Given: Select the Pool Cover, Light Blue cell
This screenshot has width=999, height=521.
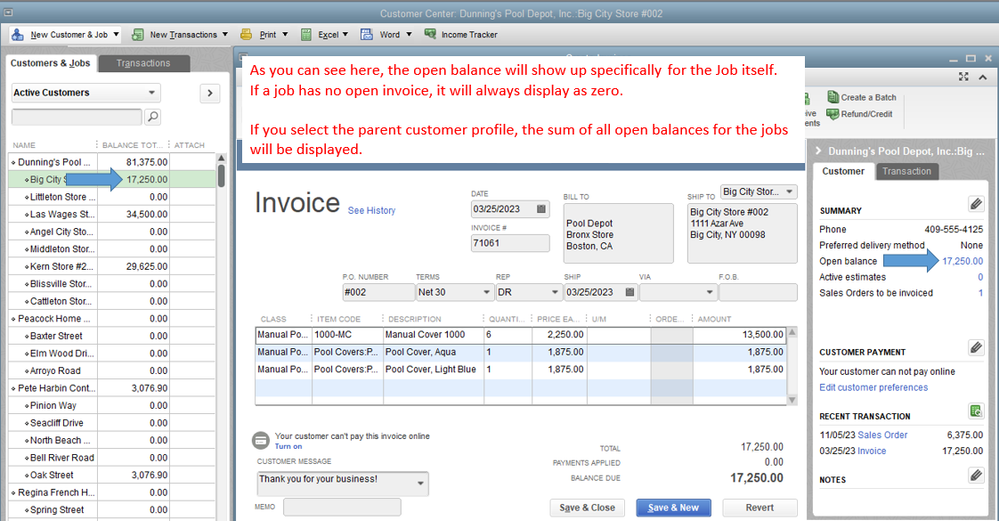Looking at the screenshot, I should click(x=433, y=369).
